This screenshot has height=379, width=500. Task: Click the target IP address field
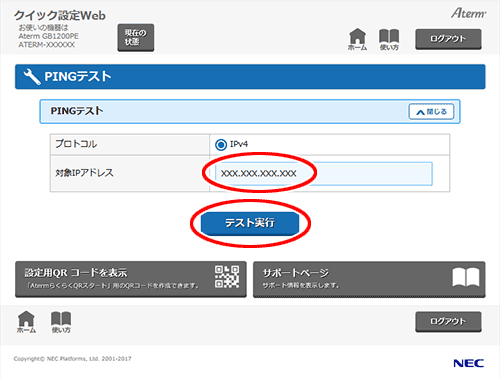323,173
